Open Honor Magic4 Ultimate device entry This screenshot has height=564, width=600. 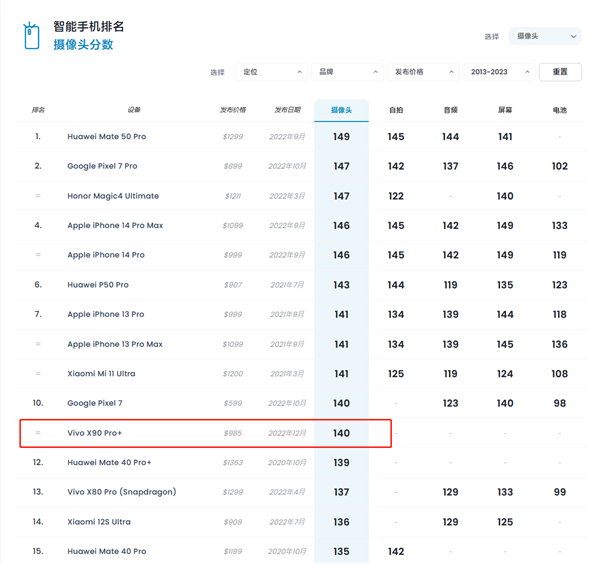[x=112, y=196]
